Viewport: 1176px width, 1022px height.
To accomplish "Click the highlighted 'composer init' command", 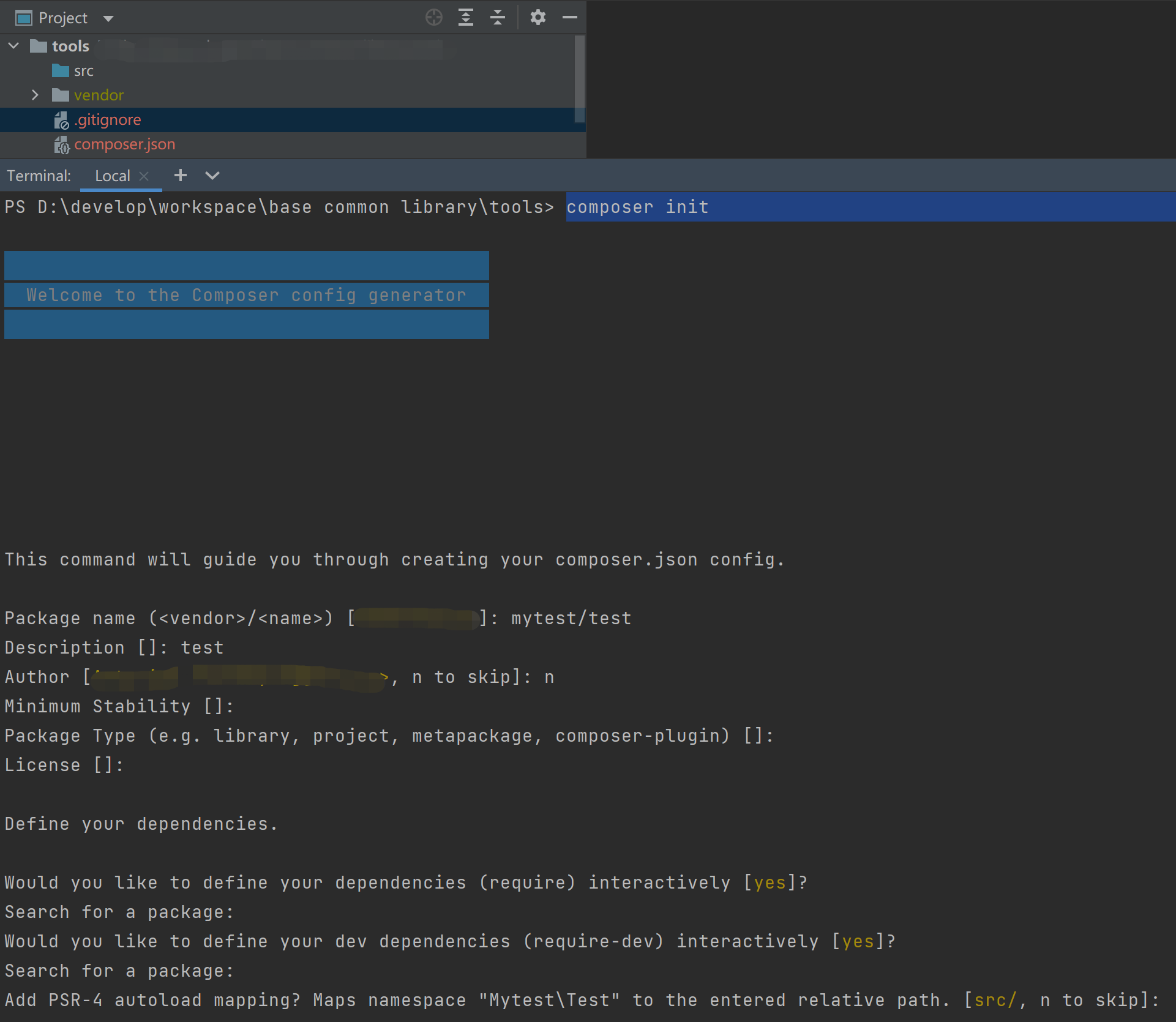I will click(637, 207).
